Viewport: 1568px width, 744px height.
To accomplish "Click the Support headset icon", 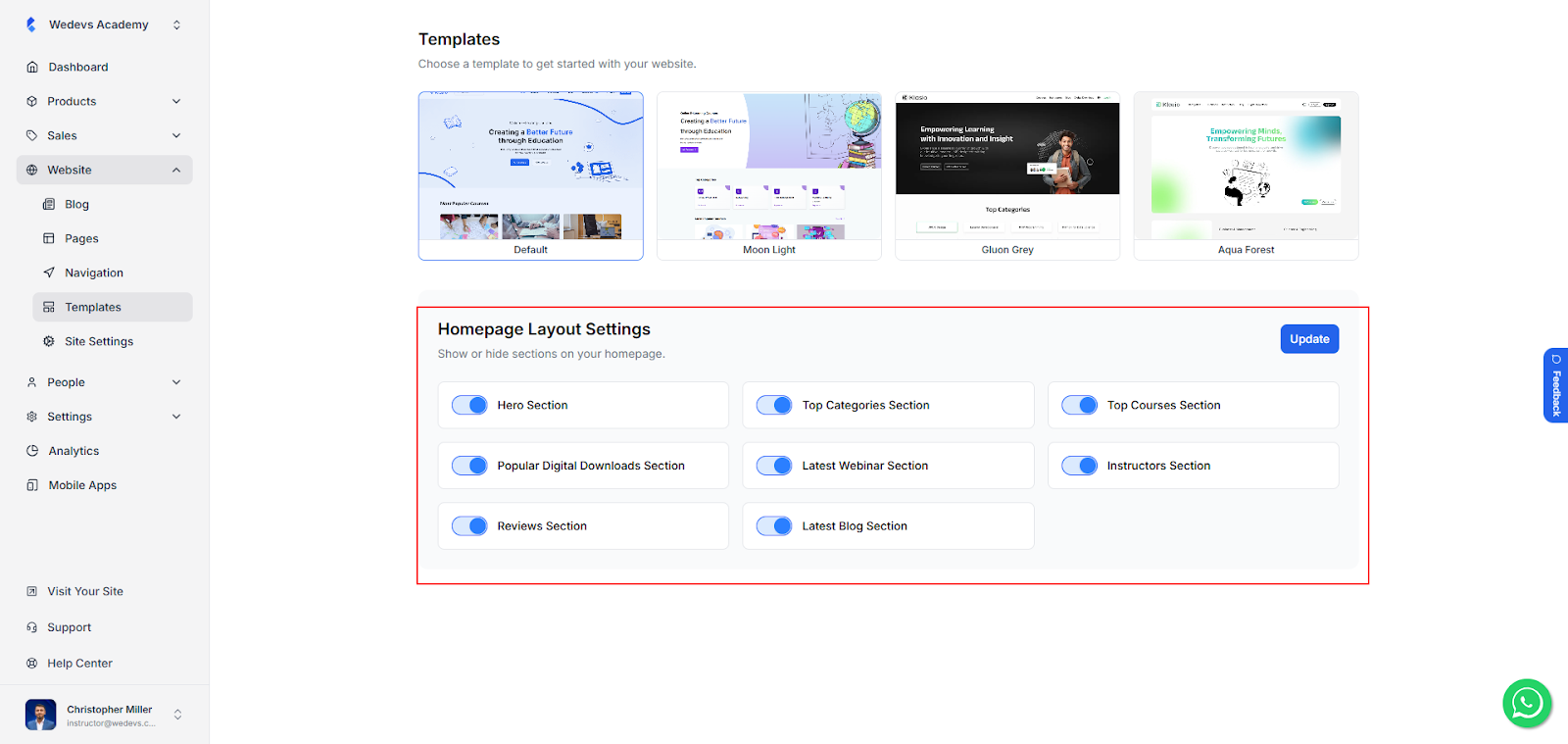I will pyautogui.click(x=32, y=627).
